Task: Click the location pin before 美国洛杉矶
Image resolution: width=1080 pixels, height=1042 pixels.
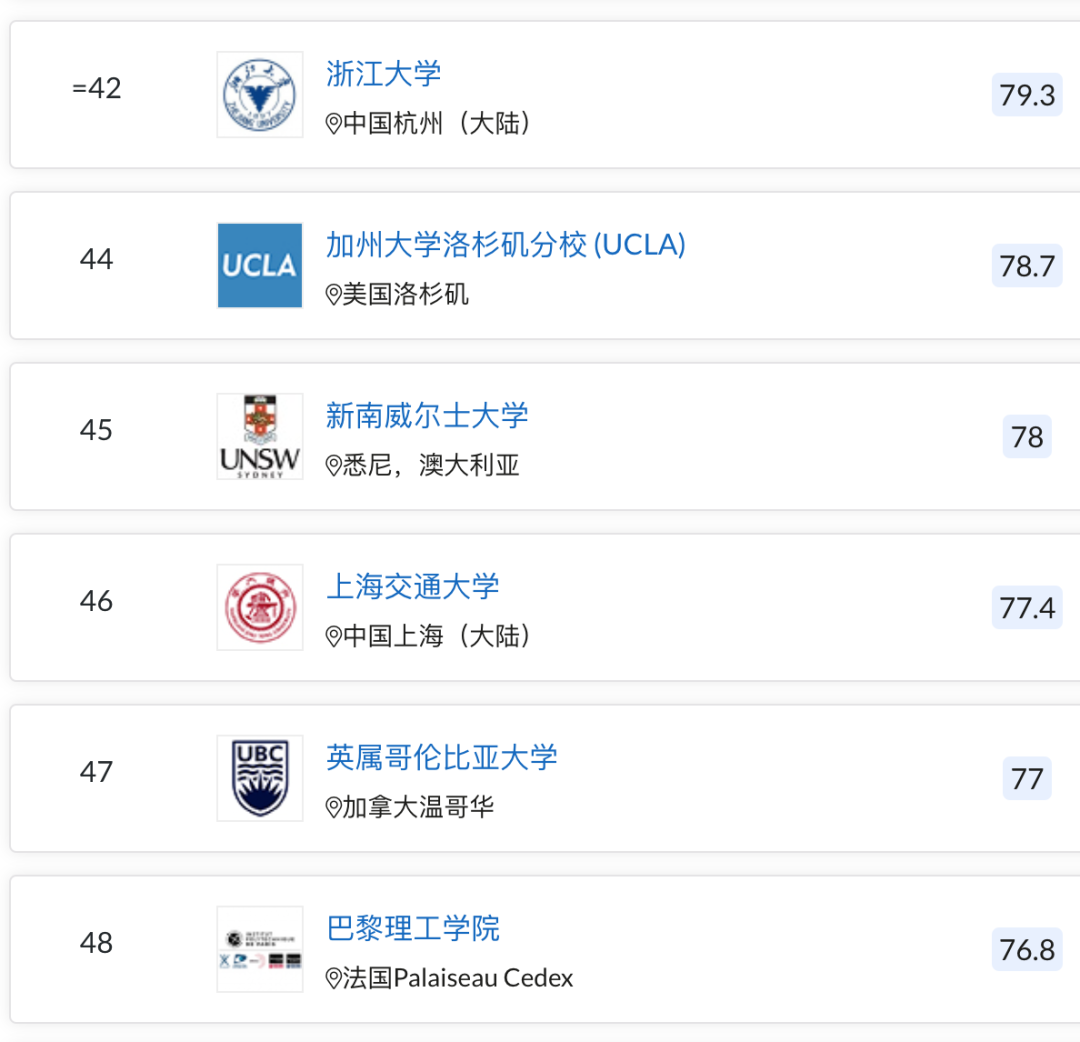Action: pos(334,295)
